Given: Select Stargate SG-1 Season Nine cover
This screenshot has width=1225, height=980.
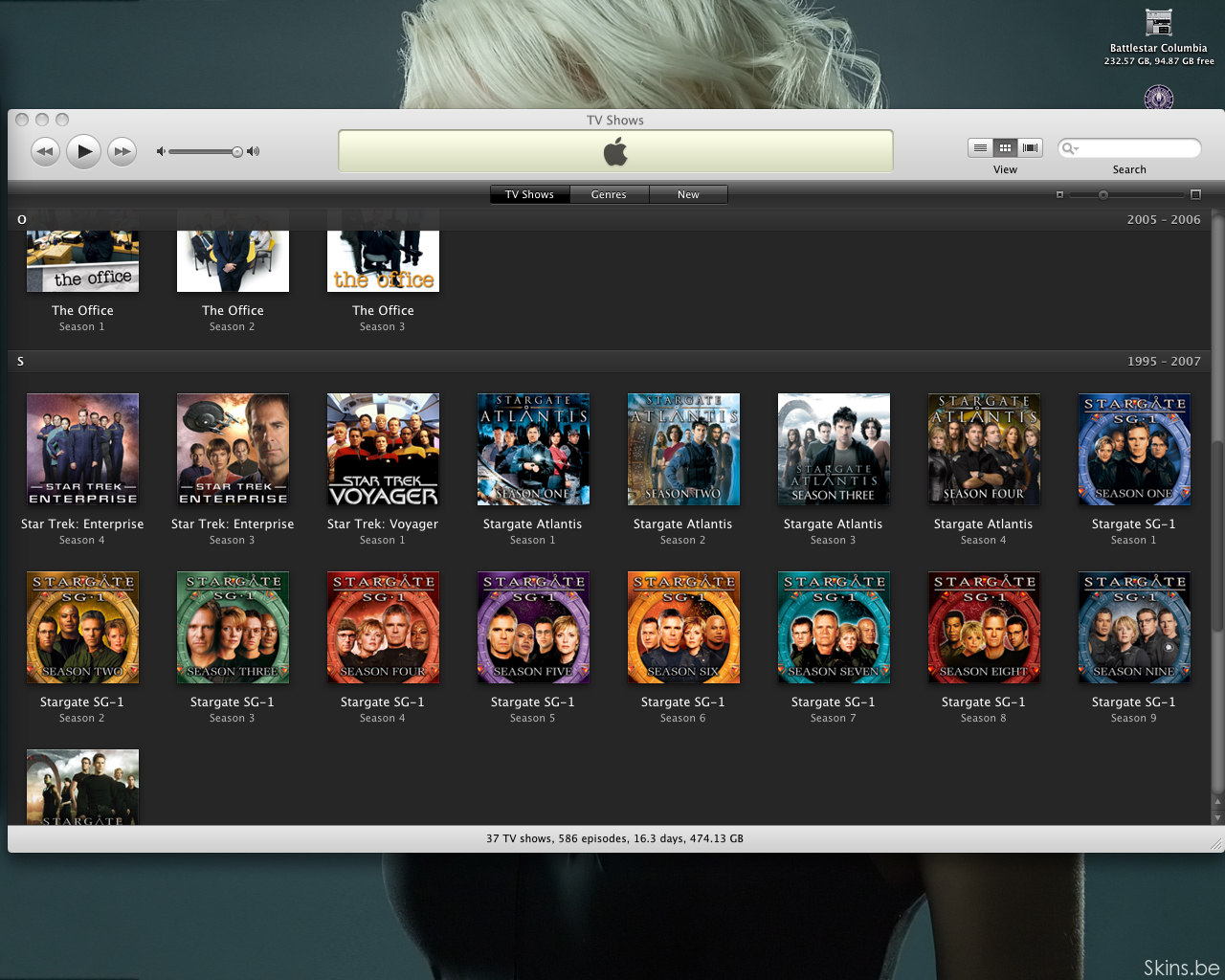Looking at the screenshot, I should click(x=1134, y=627).
